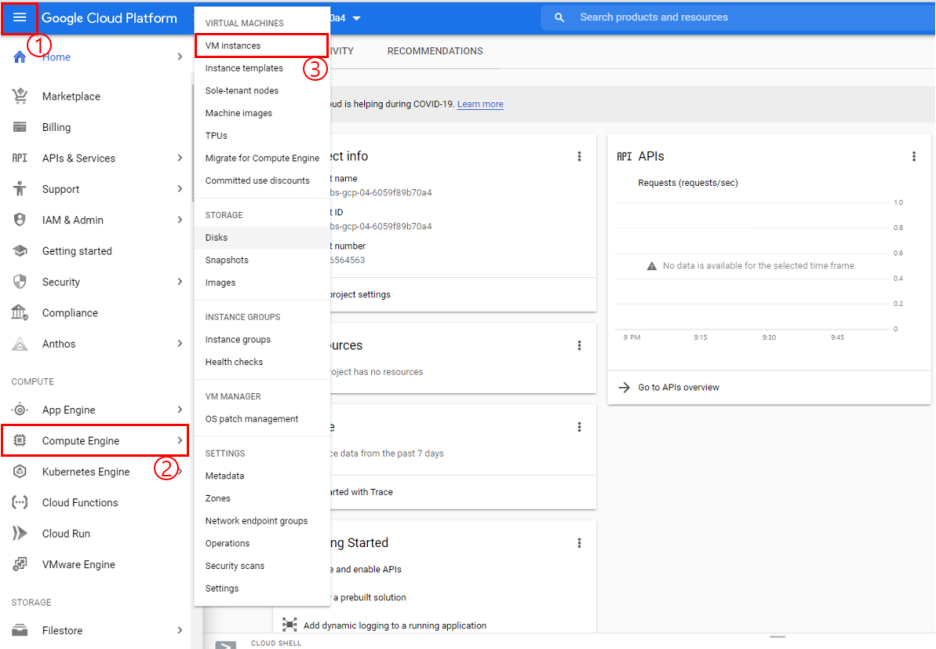Click Go to APIs overview link
The image size is (936, 649).
tap(679, 387)
